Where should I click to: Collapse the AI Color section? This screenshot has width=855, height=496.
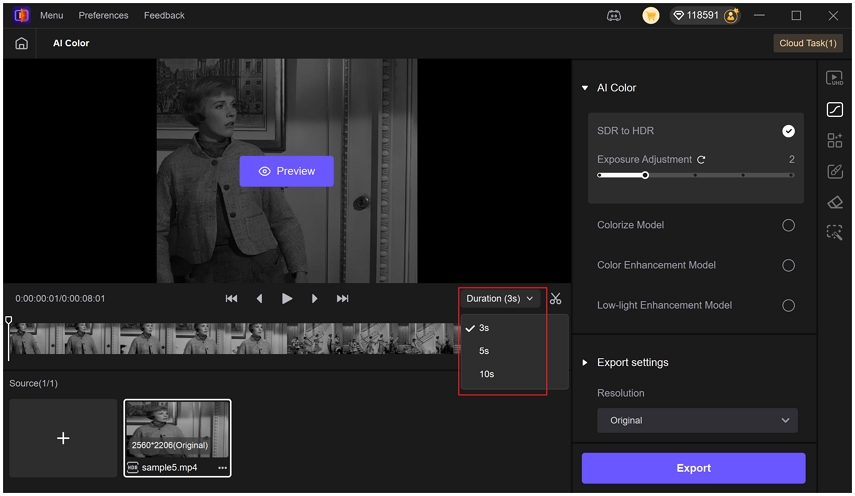[585, 88]
